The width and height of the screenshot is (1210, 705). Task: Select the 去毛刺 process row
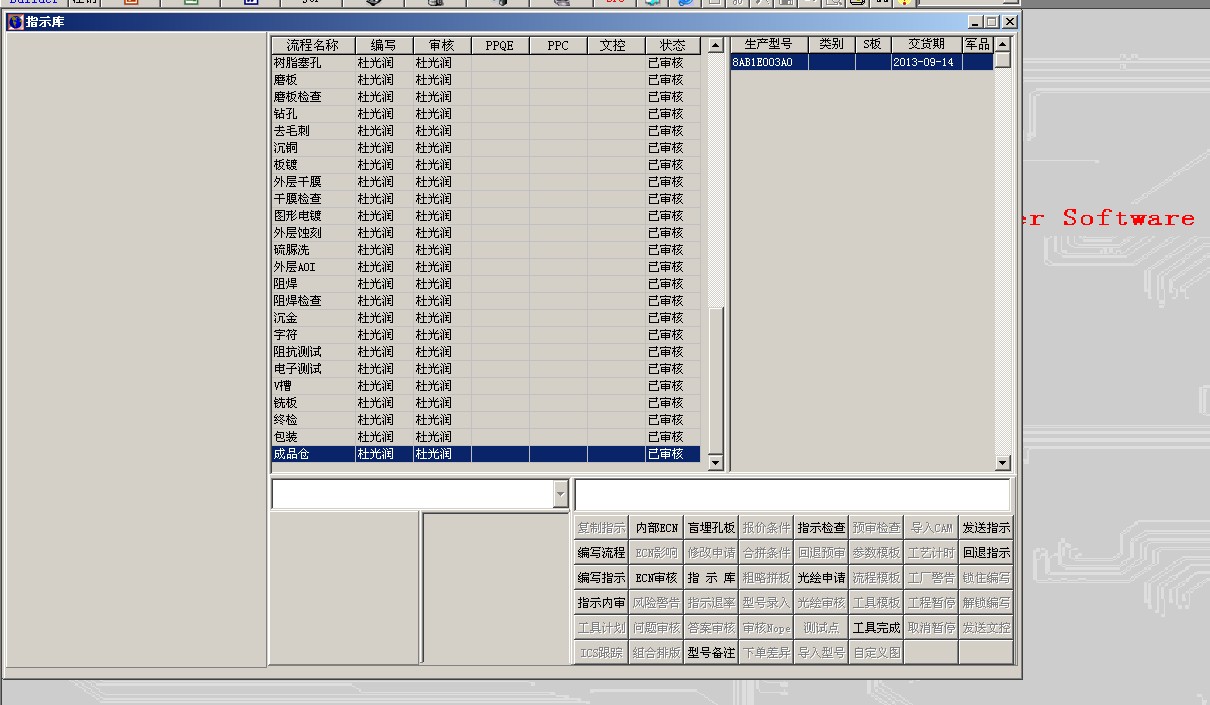pos(486,131)
